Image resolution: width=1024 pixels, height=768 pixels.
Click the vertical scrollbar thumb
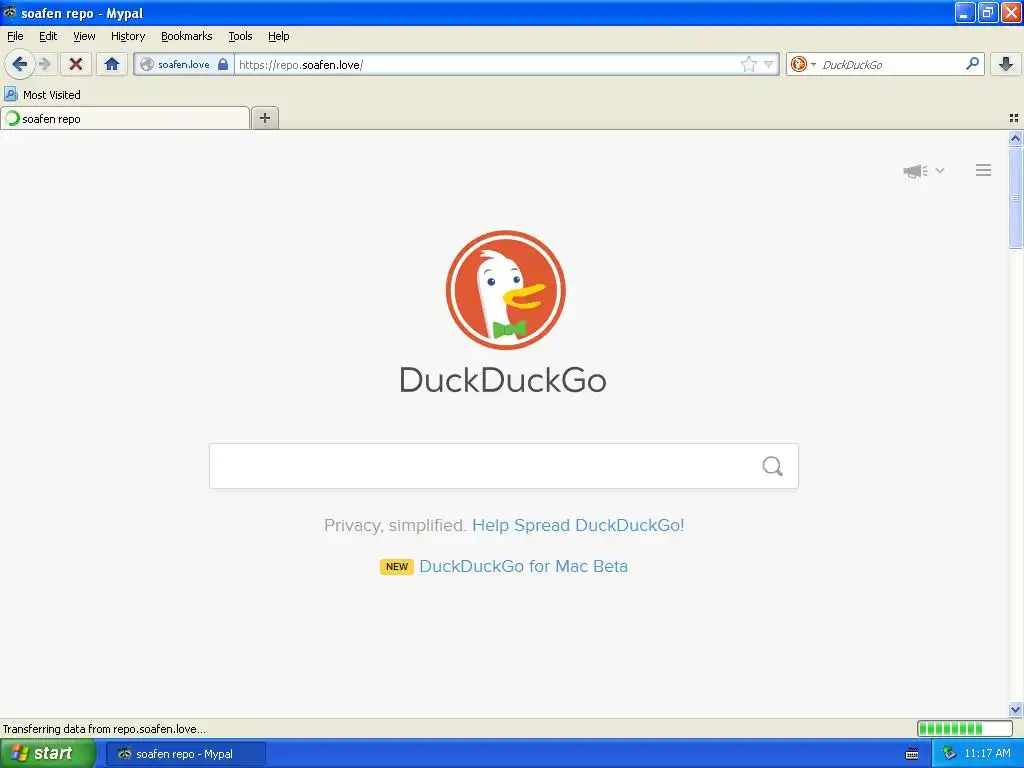(x=1015, y=197)
